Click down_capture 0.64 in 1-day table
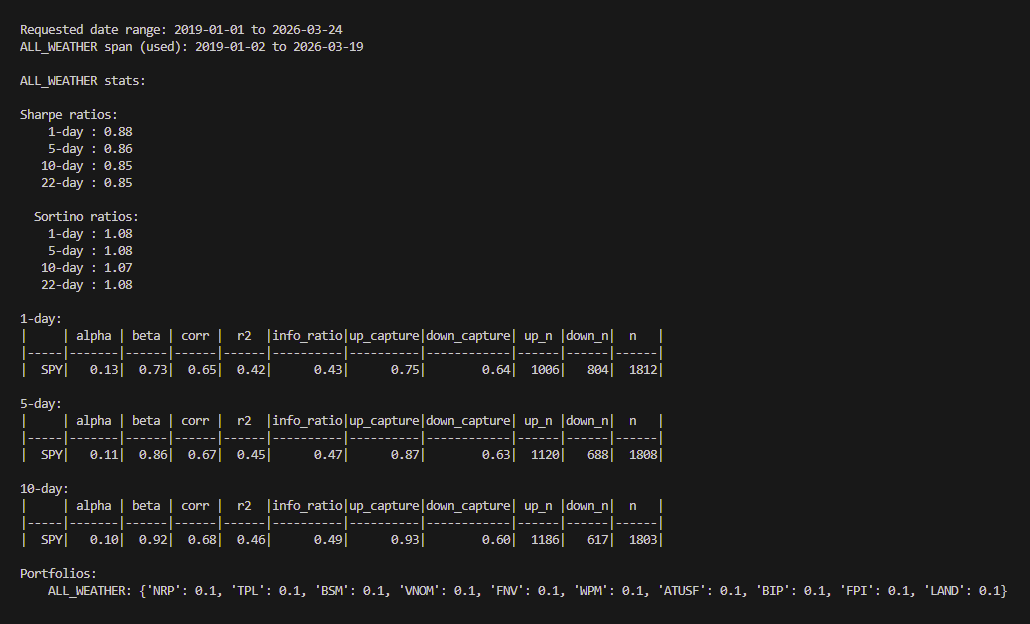Image resolution: width=1030 pixels, height=624 pixels. coord(496,370)
